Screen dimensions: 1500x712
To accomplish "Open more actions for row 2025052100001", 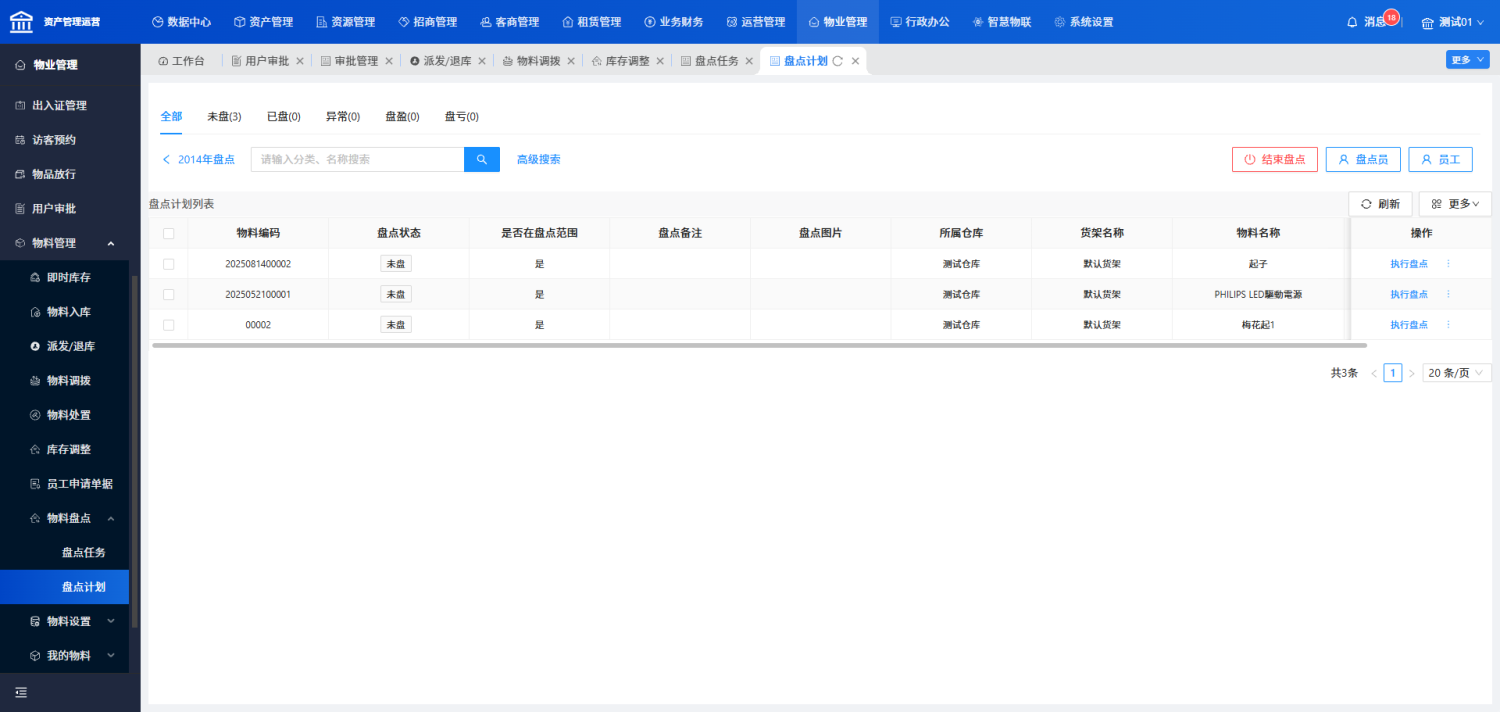I will pos(1448,294).
